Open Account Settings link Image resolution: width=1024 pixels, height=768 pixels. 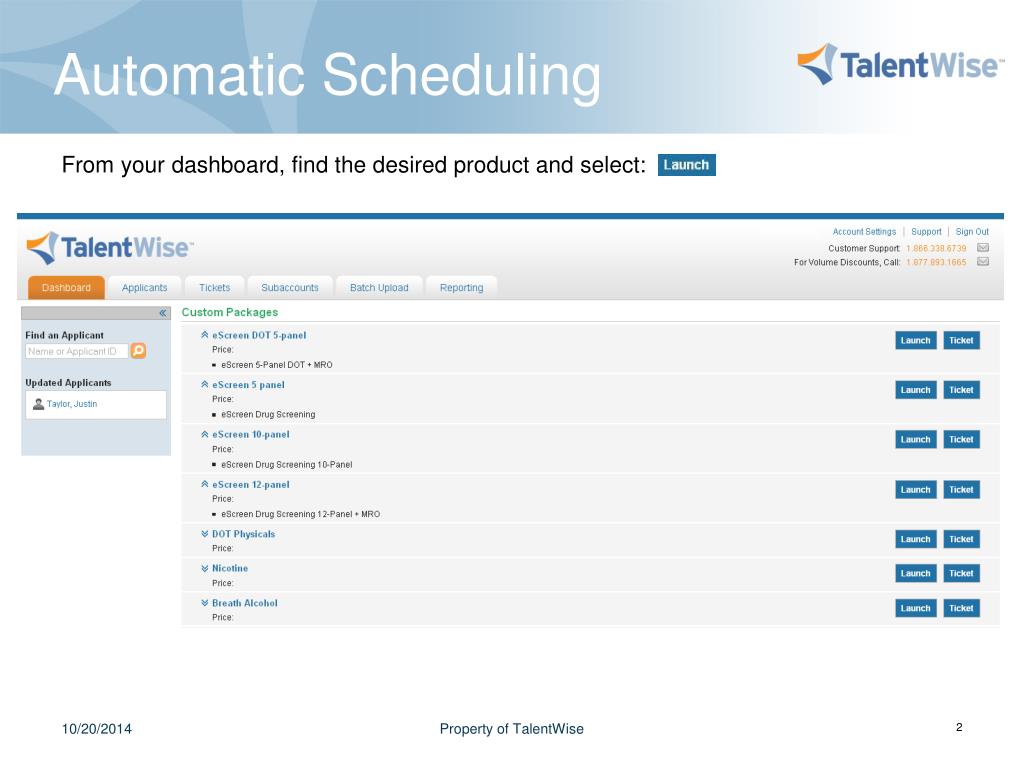click(864, 232)
